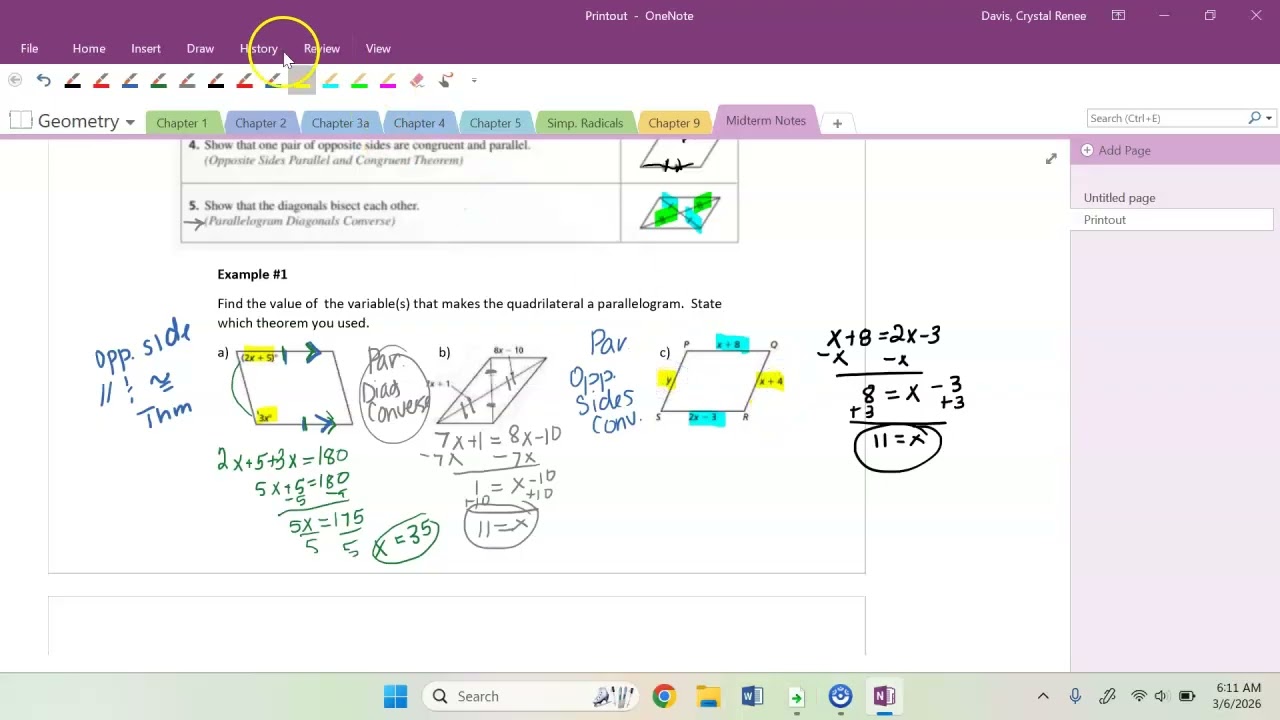
Task: Select the yellow highlighter
Action: tap(301, 80)
